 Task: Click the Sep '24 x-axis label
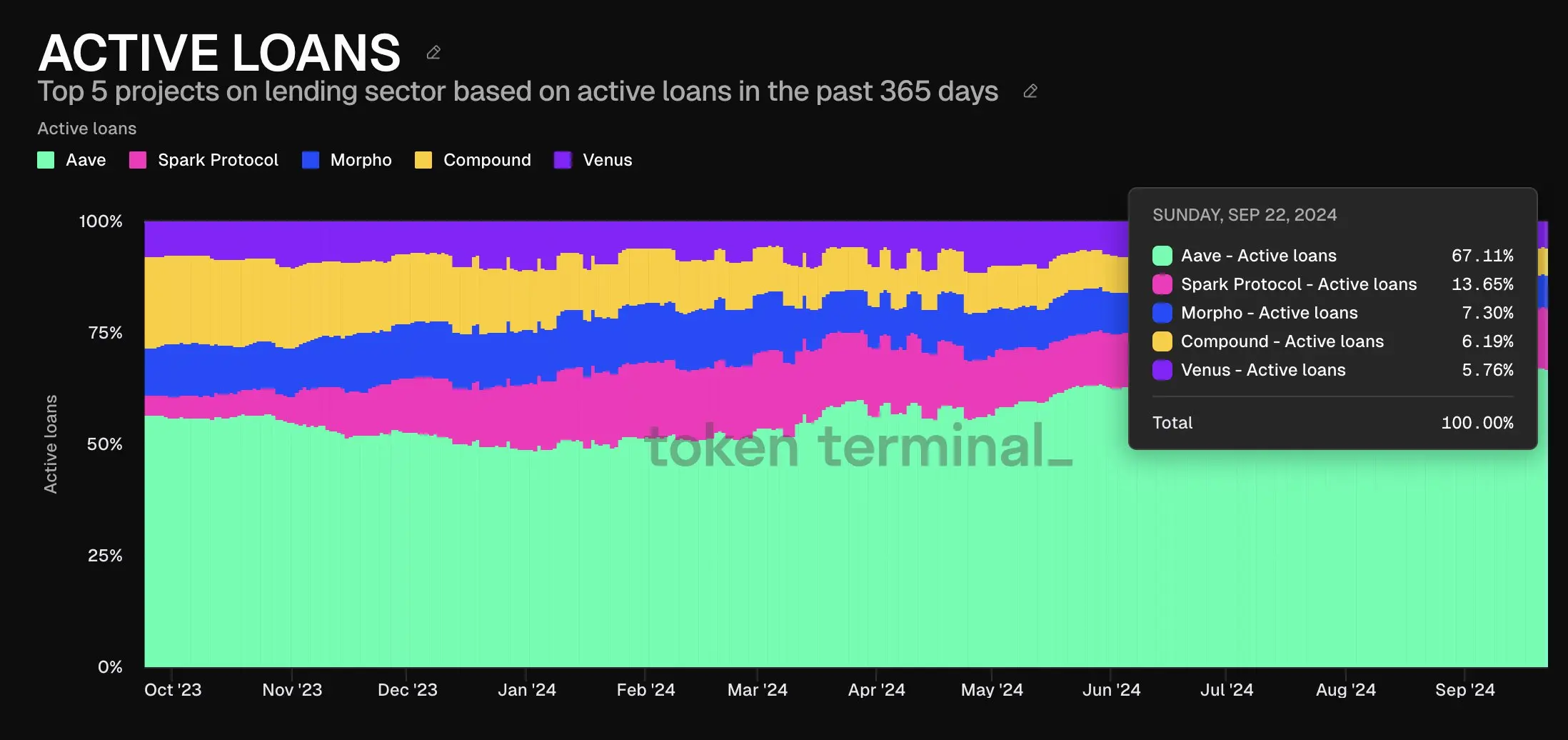click(1464, 690)
